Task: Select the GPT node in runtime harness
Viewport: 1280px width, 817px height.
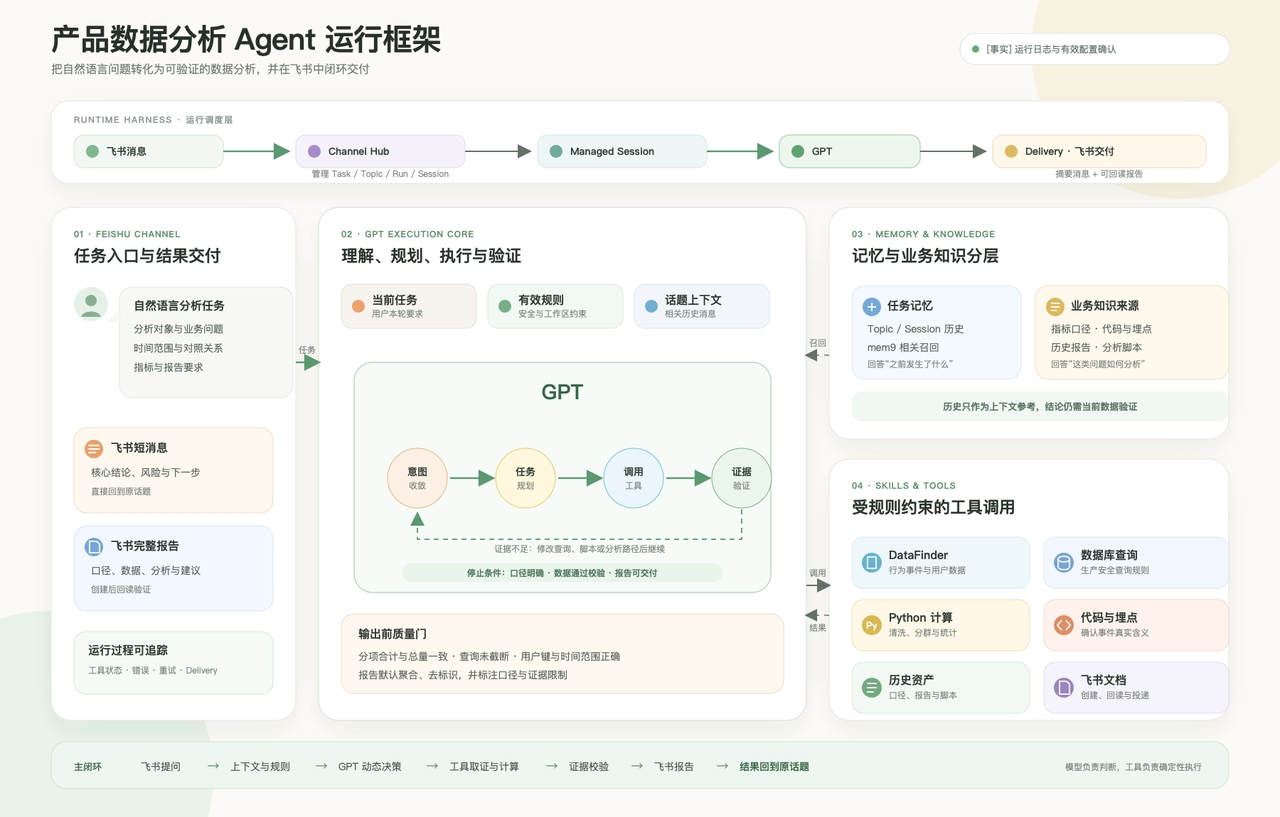Action: coord(849,151)
